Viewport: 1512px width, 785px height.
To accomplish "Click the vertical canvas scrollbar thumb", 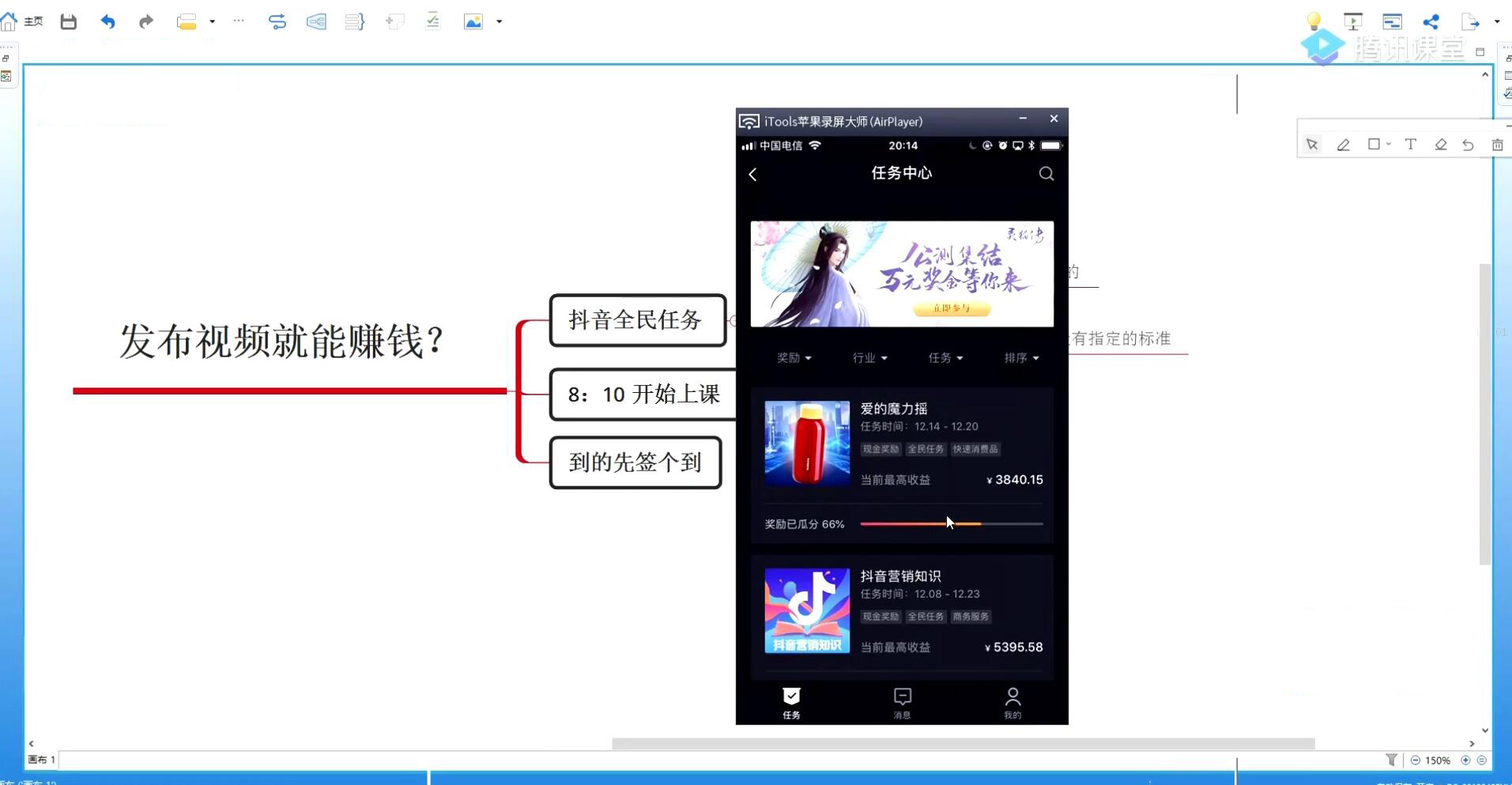I will click(1485, 414).
